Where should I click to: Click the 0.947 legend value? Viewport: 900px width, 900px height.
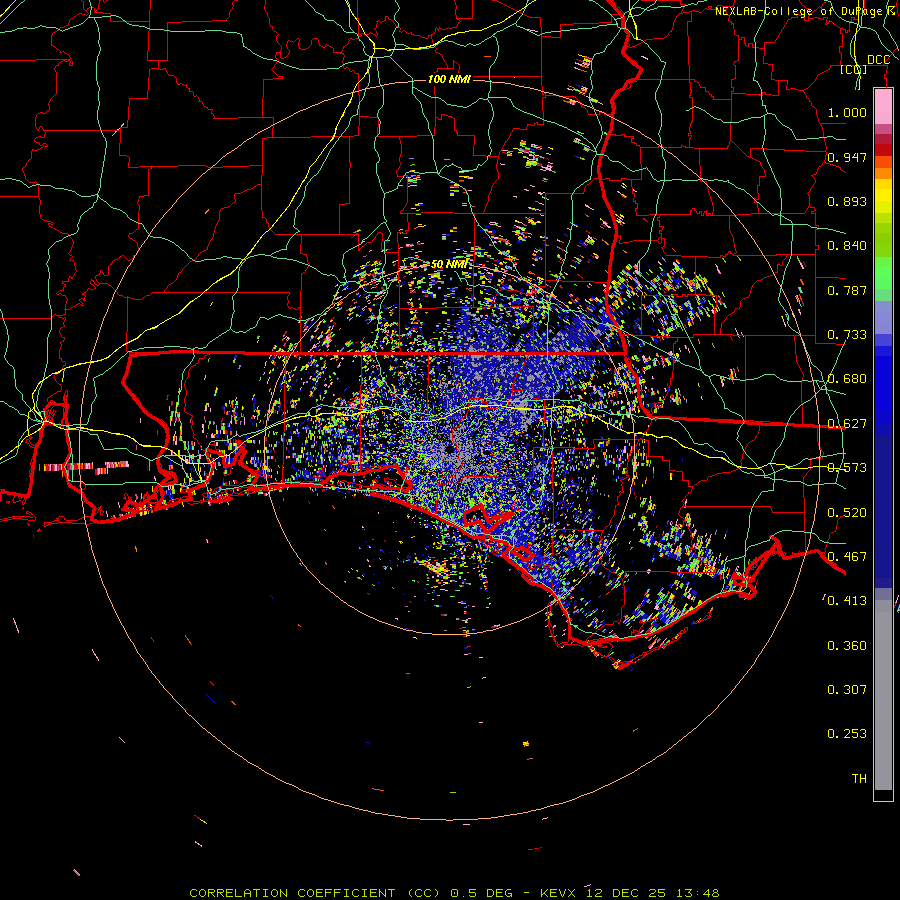point(847,157)
